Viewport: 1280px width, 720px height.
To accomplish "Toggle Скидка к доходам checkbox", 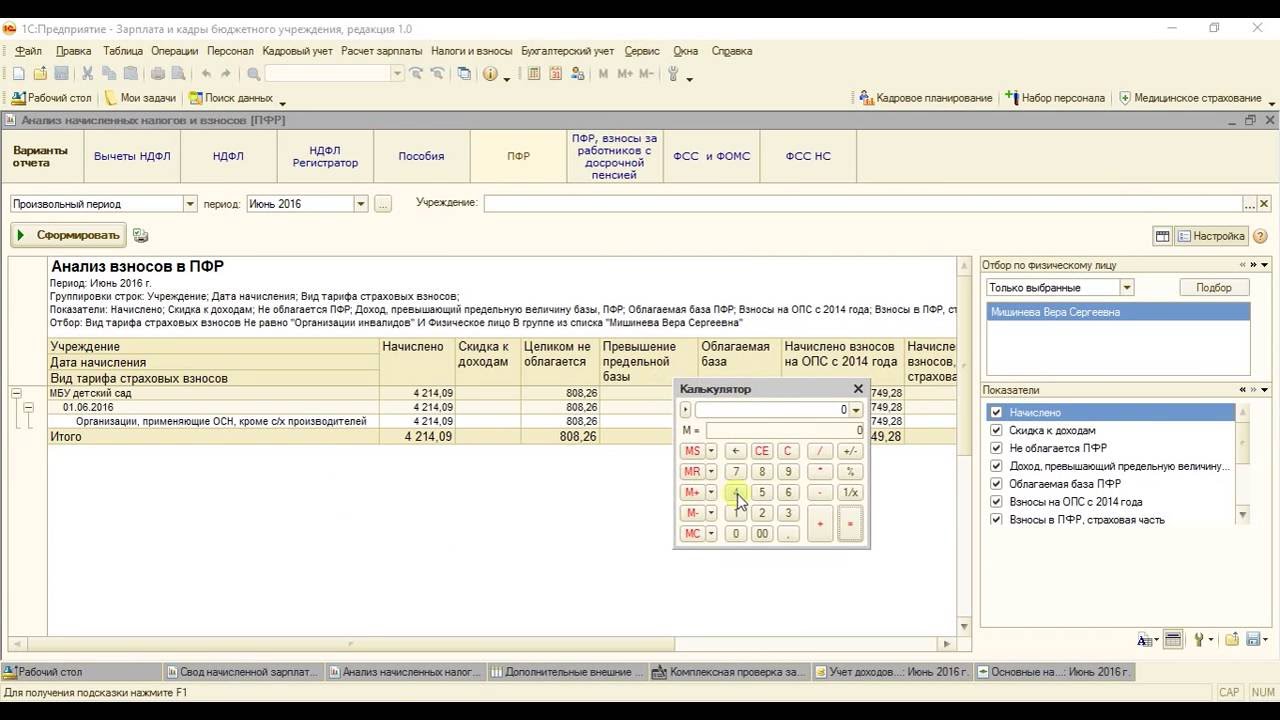I will point(996,430).
